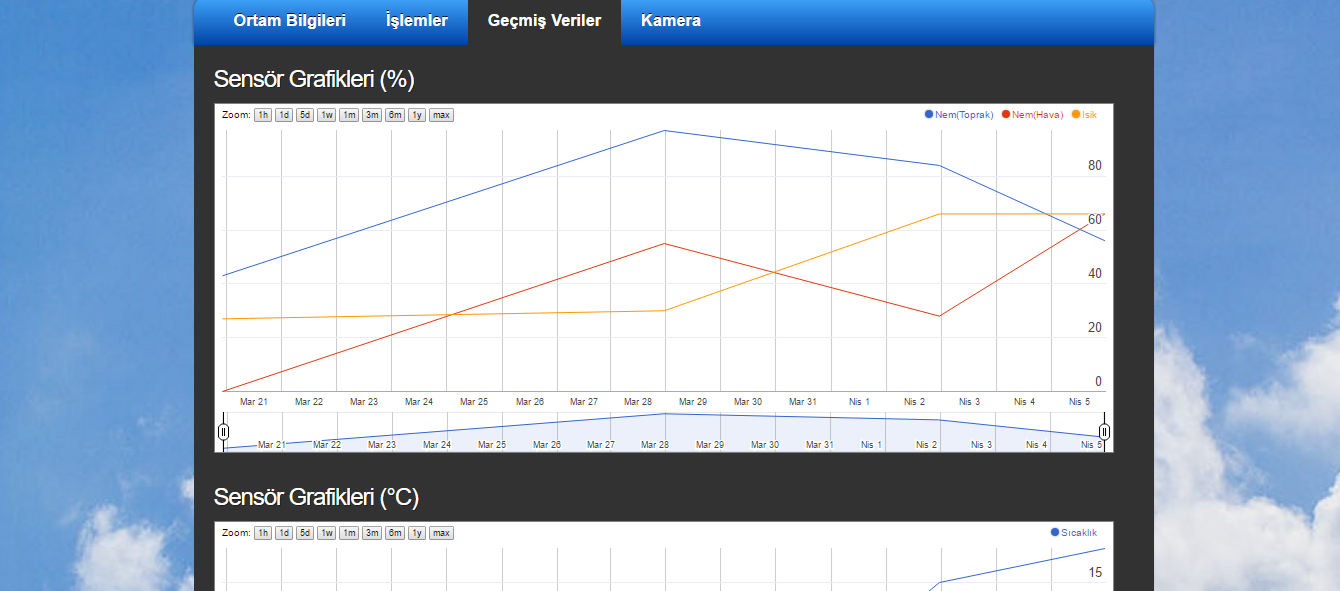Select 1y zoom on temperature chart
Screen dimensions: 1340x591
point(417,533)
